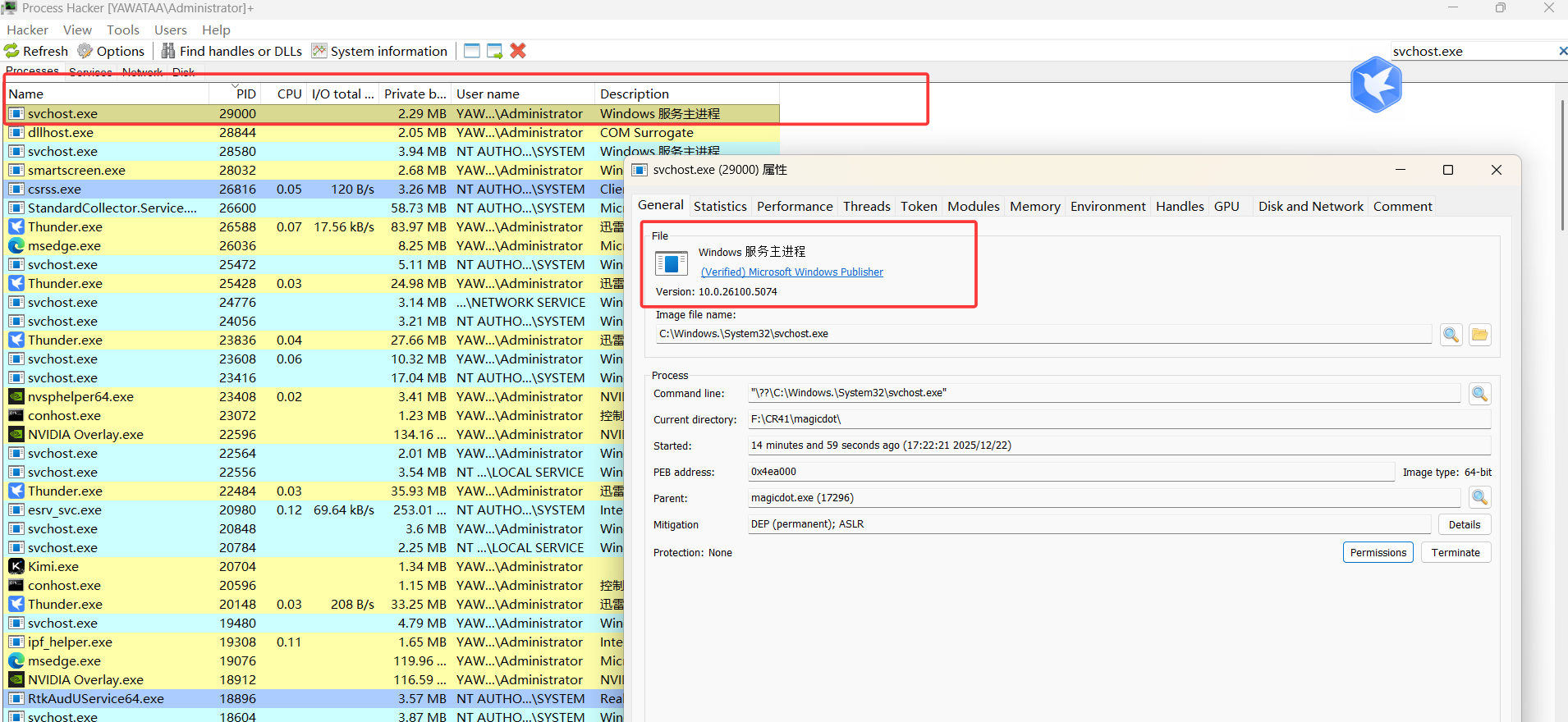Image resolution: width=1568 pixels, height=722 pixels.
Task: Open System information window
Action: point(380,51)
